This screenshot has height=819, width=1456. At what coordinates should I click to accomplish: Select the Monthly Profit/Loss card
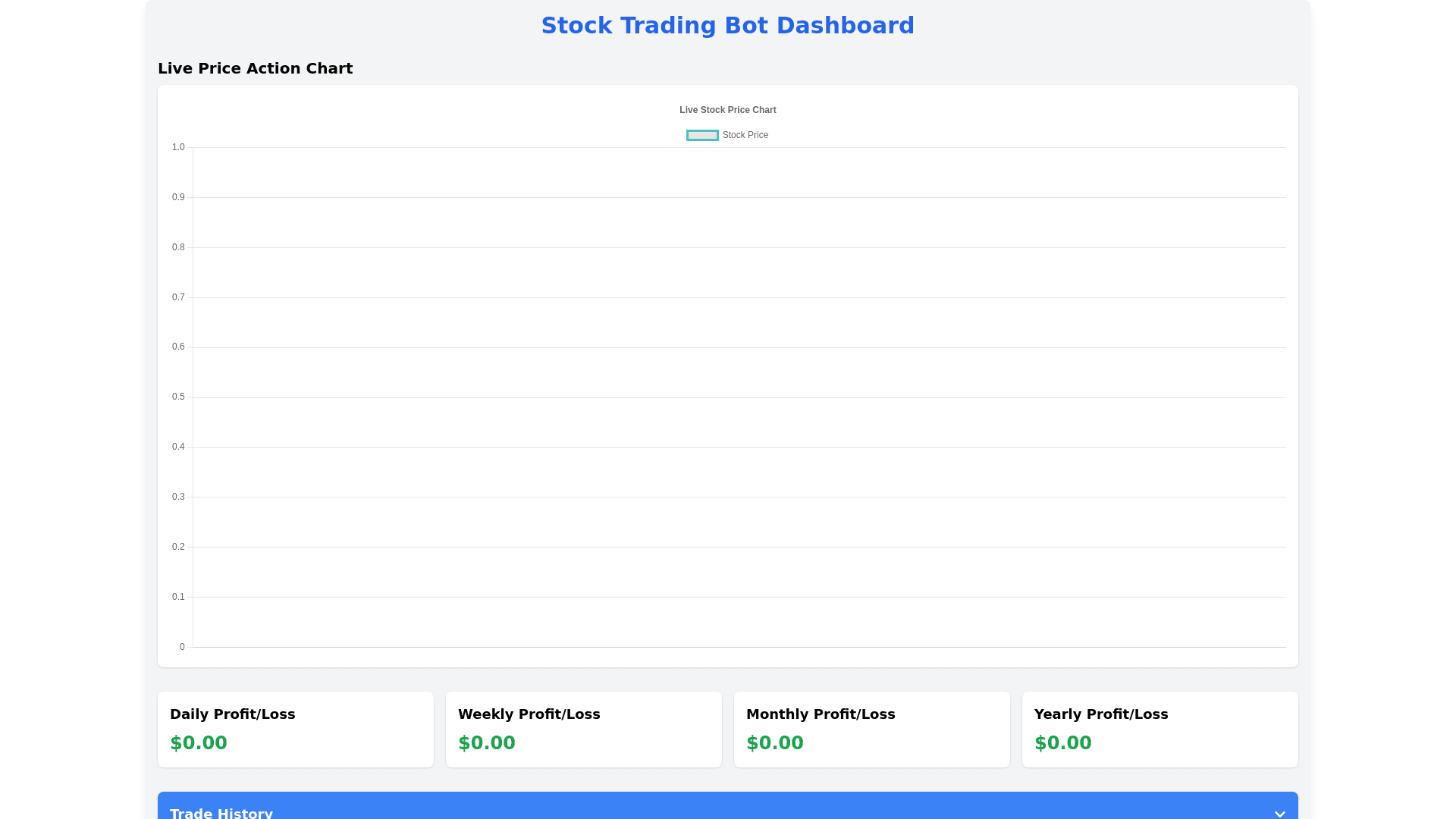pos(872,729)
